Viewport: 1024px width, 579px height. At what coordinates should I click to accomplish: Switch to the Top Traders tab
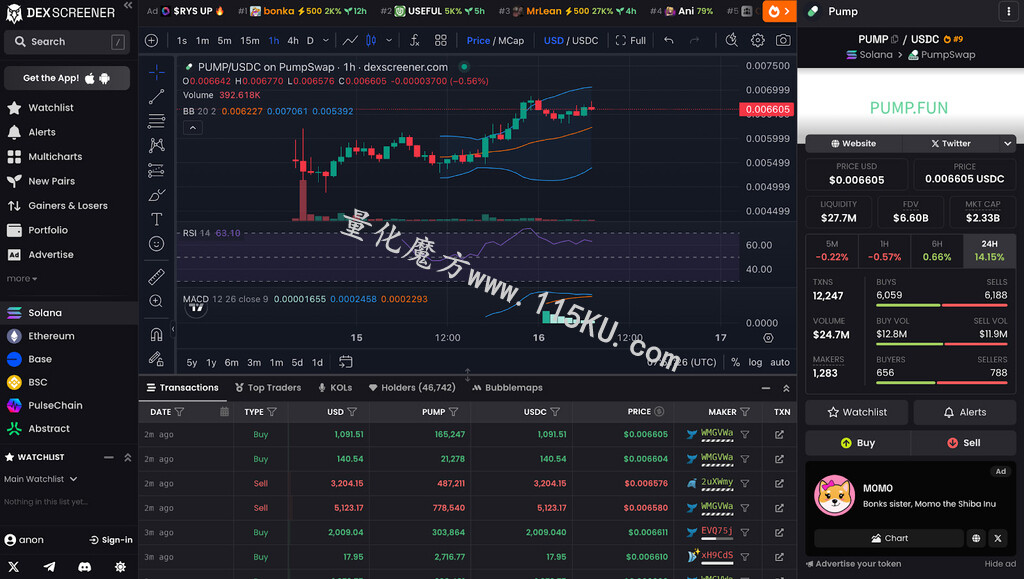tap(268, 388)
